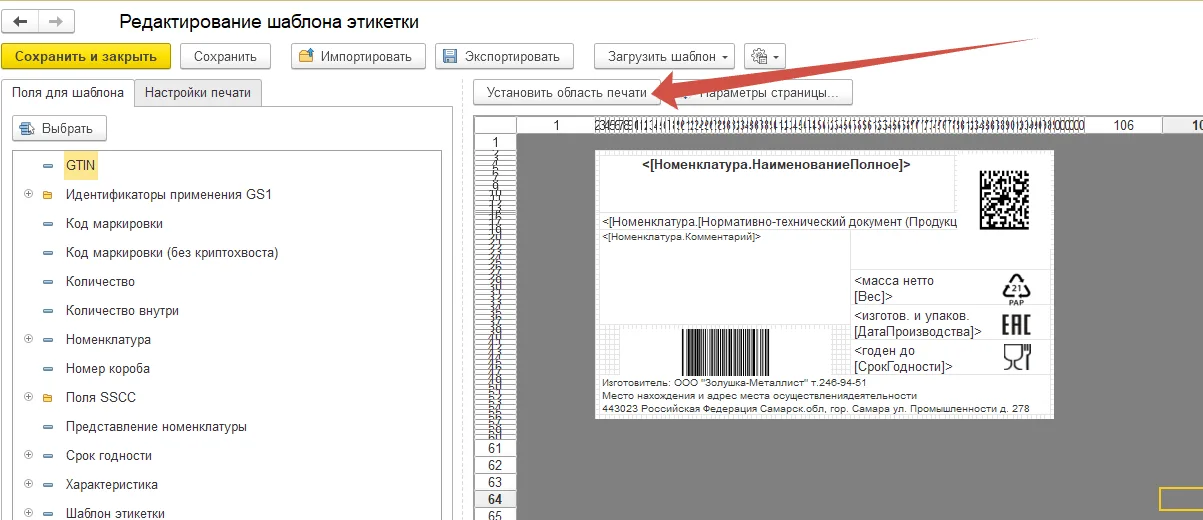Click Установить область печати button
Image resolution: width=1203 pixels, height=520 pixels.
click(x=567, y=93)
